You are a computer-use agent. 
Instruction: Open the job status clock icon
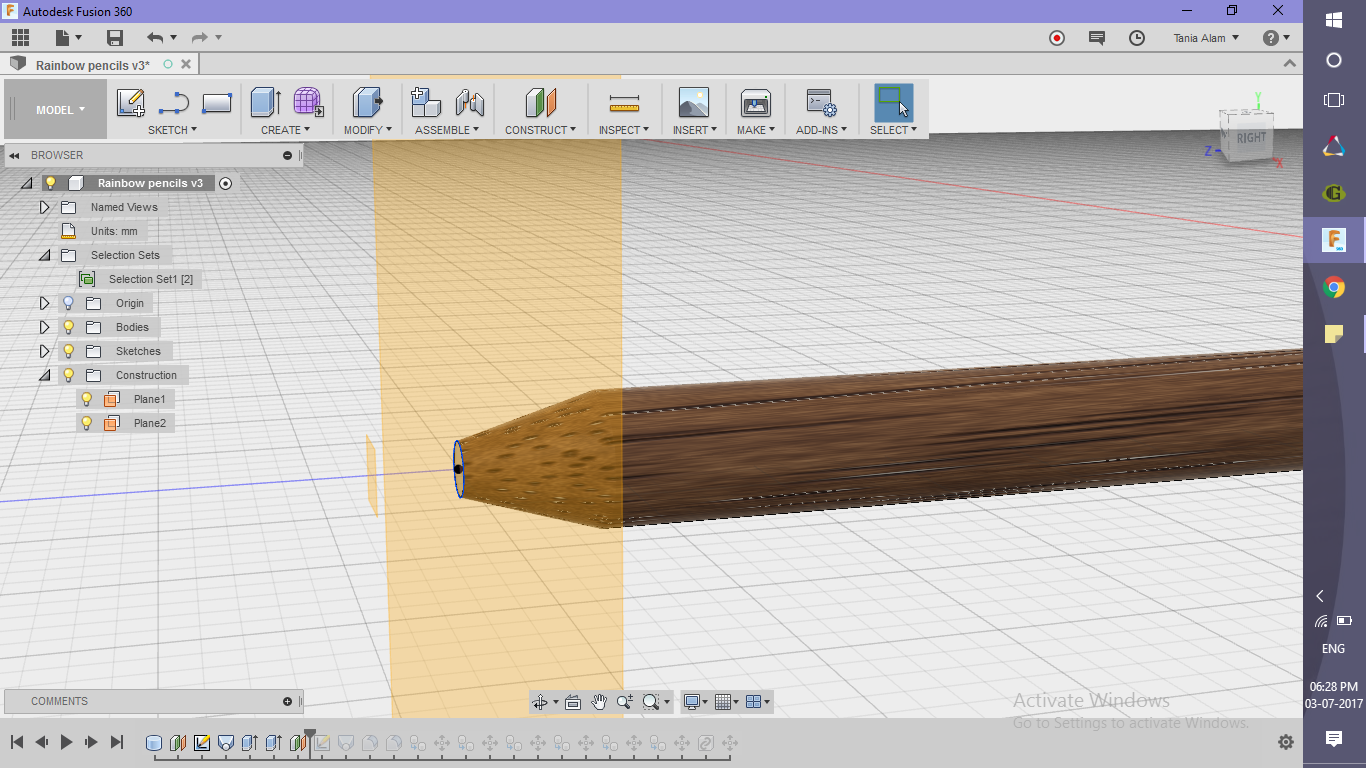(1137, 38)
